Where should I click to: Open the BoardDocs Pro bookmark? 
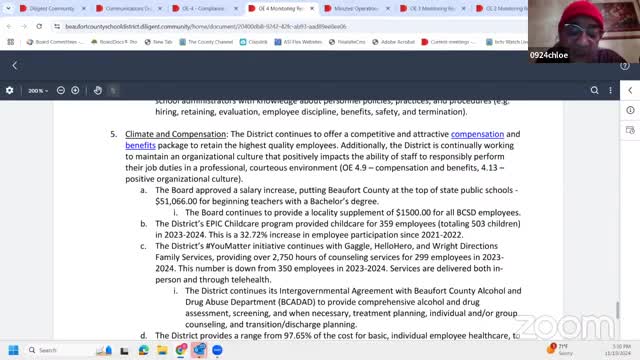(x=114, y=42)
